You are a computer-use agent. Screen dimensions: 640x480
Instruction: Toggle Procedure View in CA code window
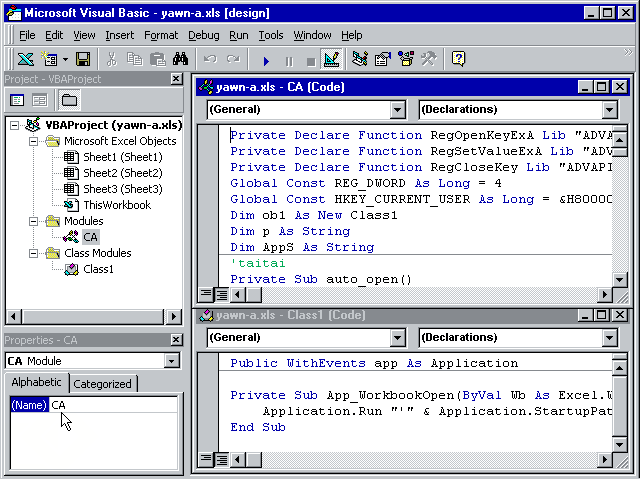click(x=206, y=294)
